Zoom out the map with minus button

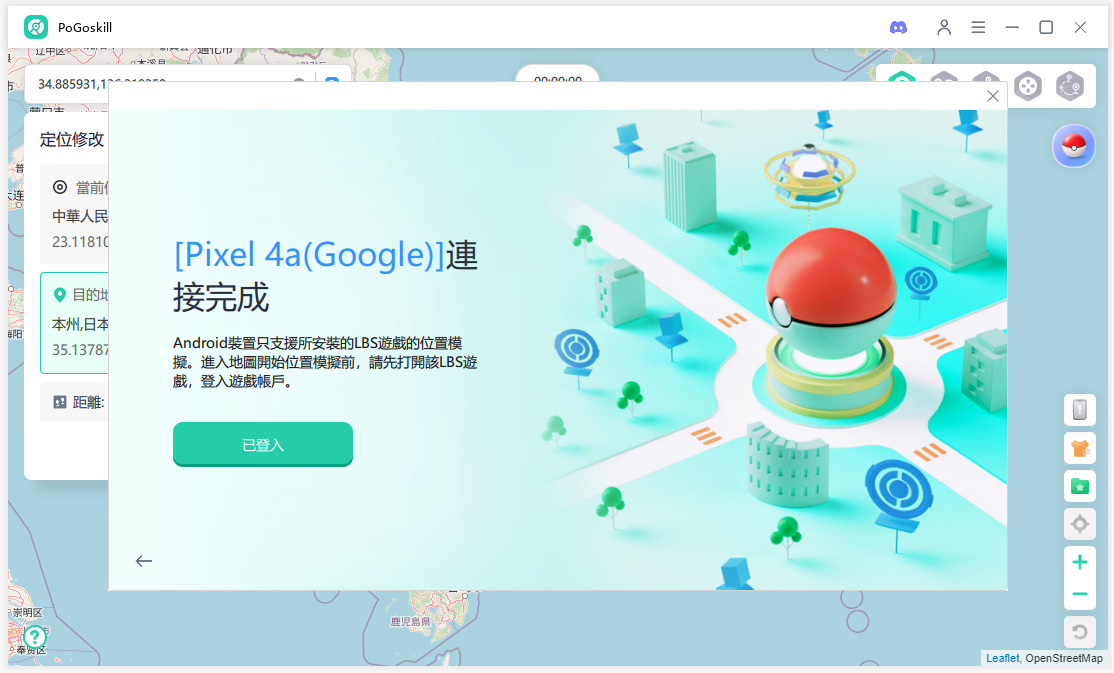tap(1079, 594)
